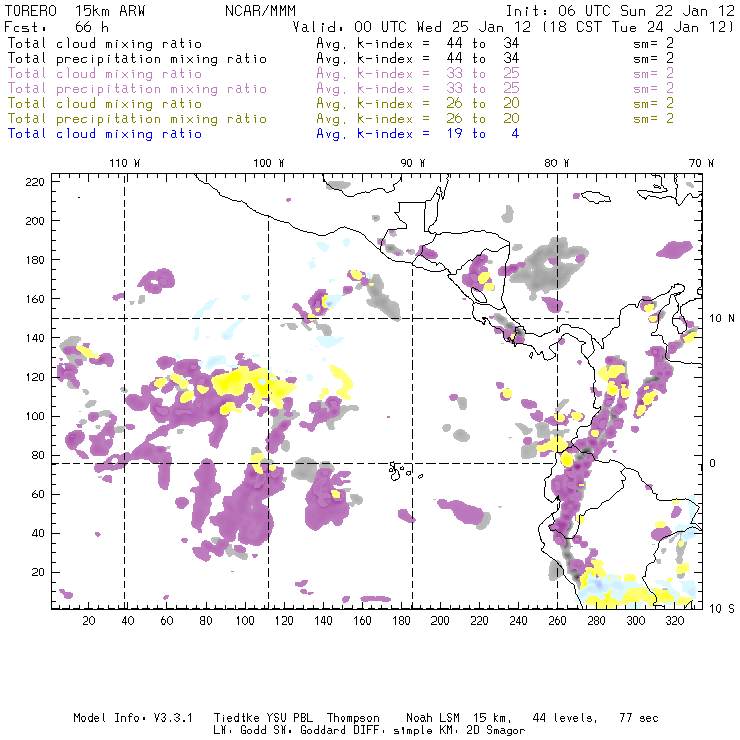
Task: Click the '200' tick label on the vertical axis
Action: pos(34,221)
